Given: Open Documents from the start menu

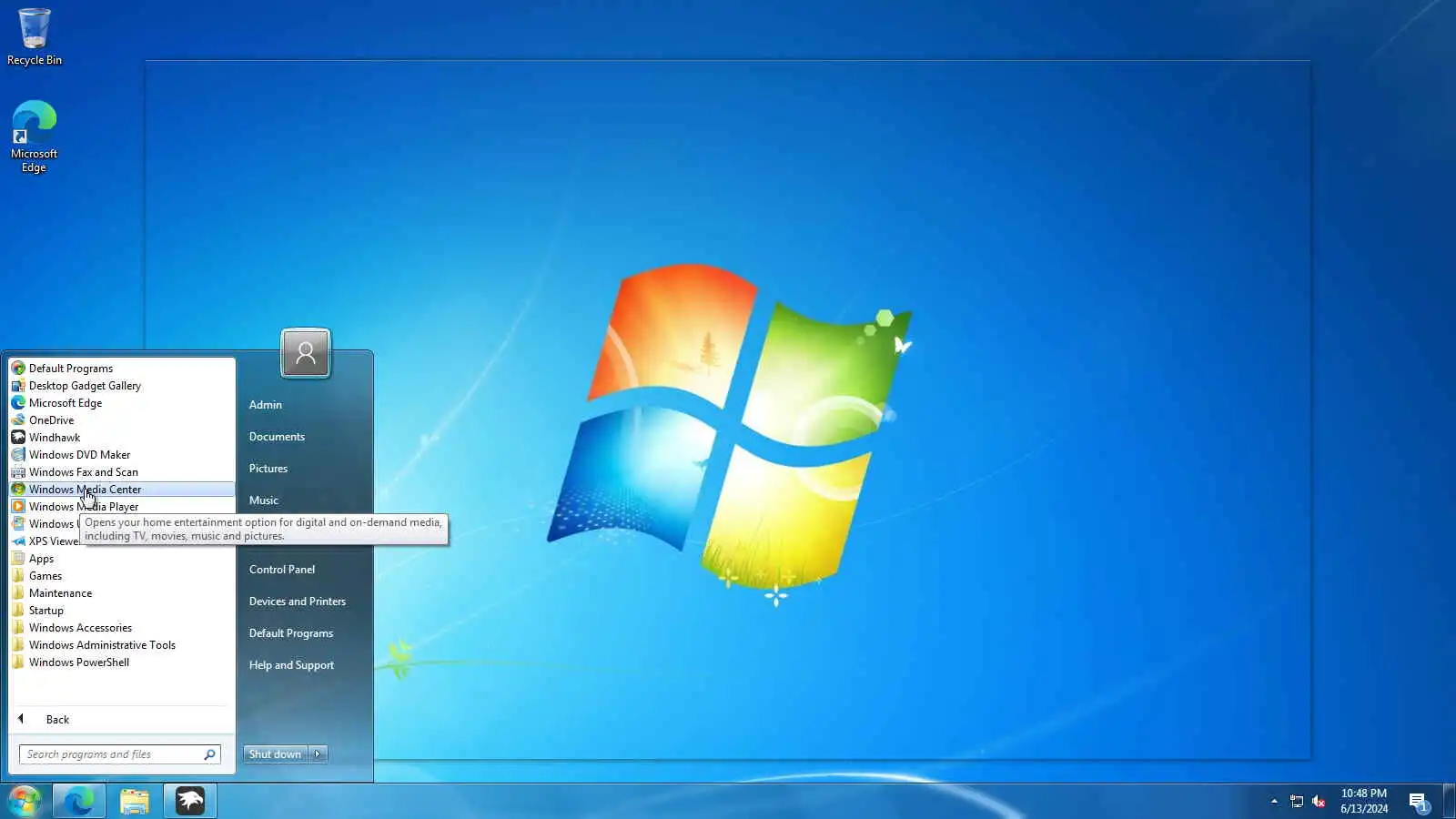Looking at the screenshot, I should [277, 437].
